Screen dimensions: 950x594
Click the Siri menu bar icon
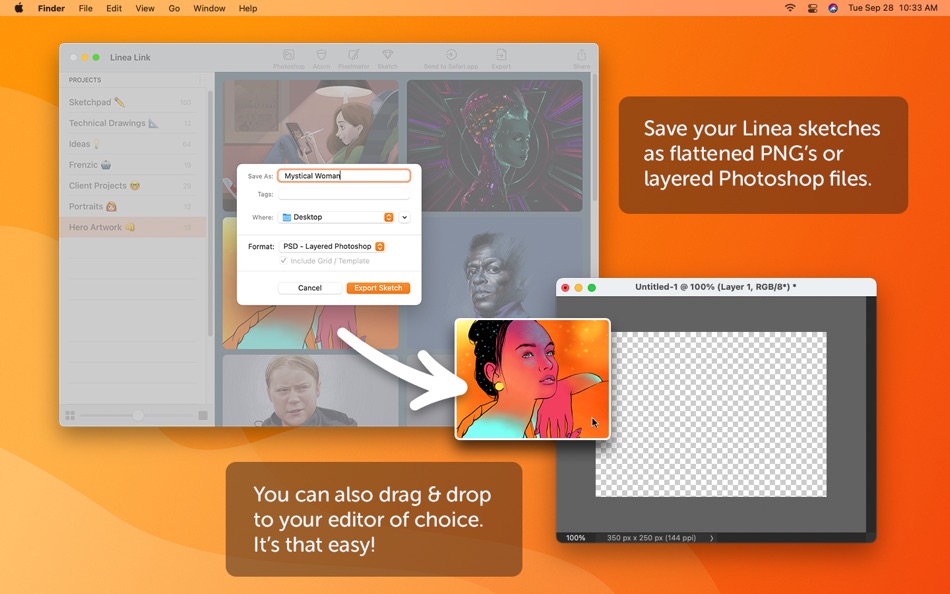[x=833, y=8]
